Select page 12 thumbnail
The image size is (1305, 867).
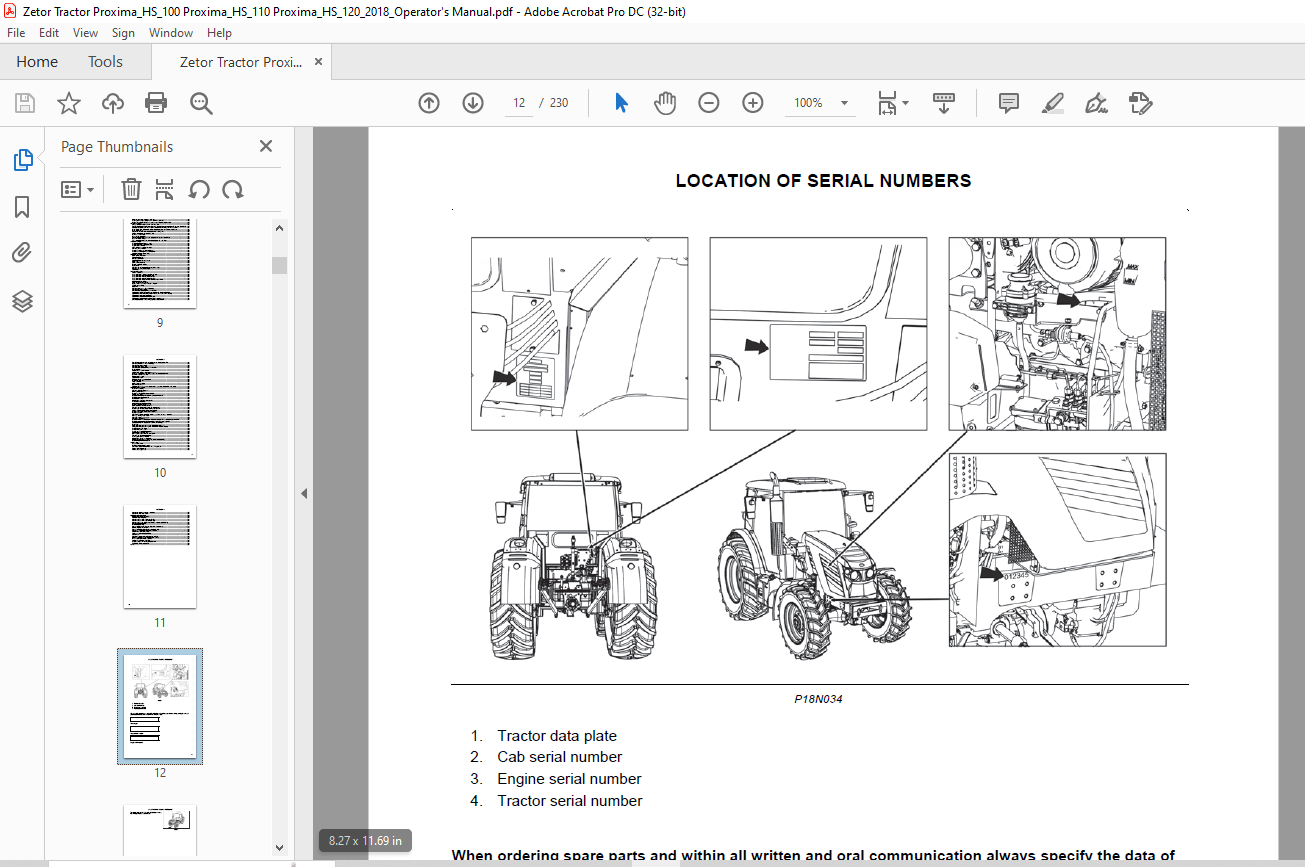tap(160, 706)
